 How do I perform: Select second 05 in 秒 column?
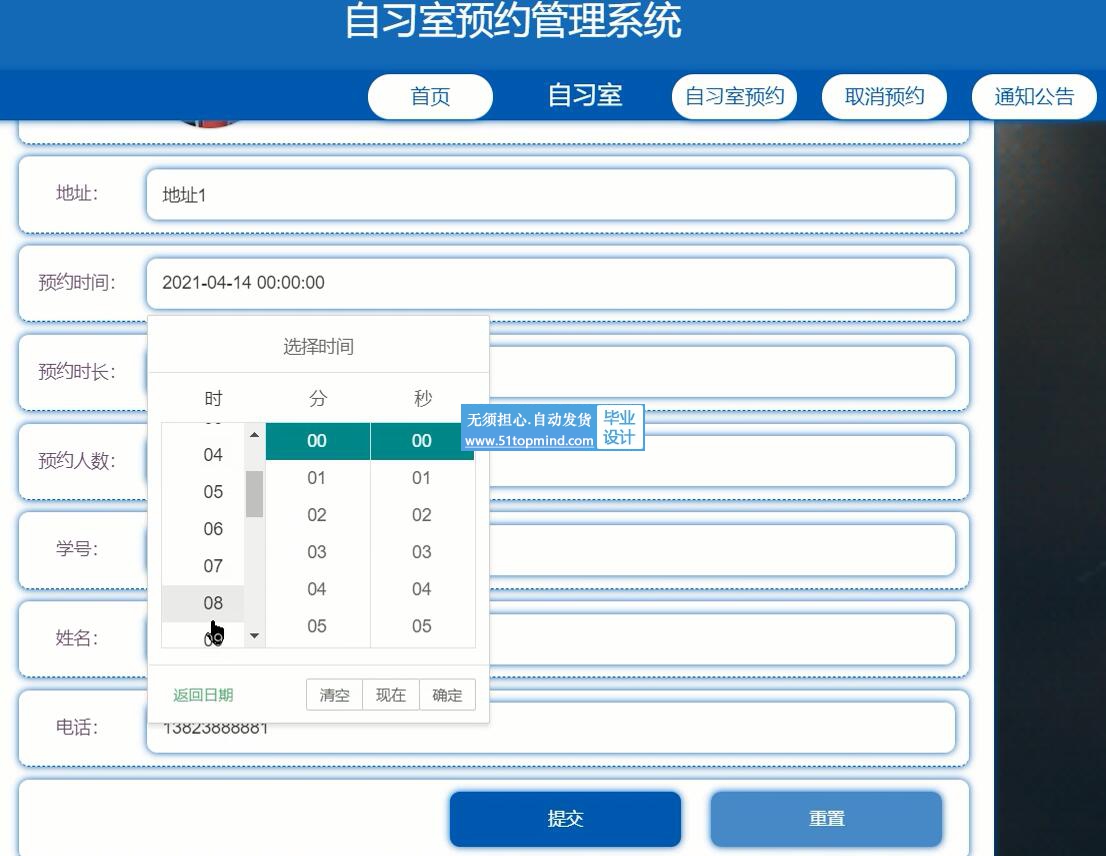[422, 626]
